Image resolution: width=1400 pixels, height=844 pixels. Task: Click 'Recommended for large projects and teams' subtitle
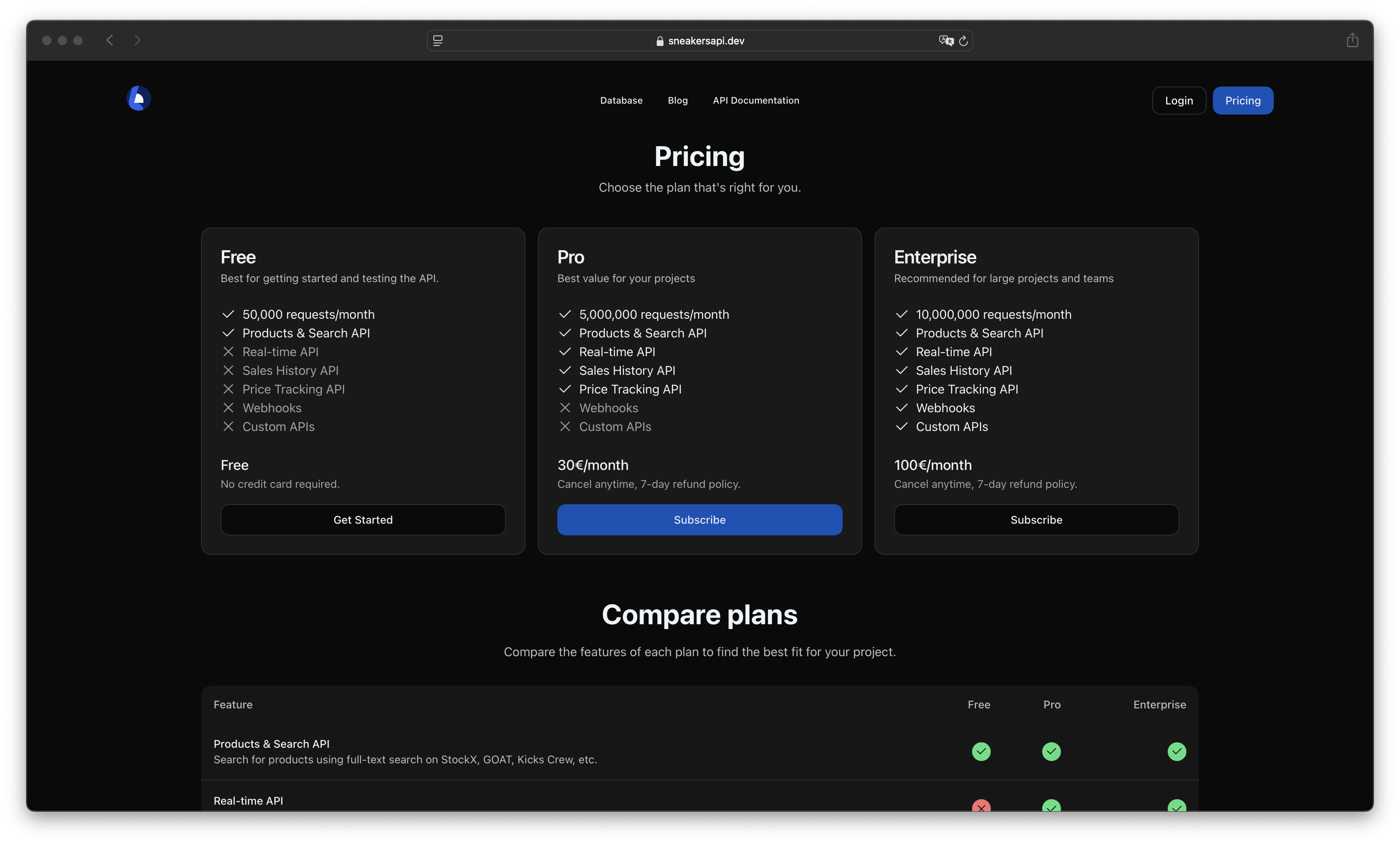[x=1003, y=278]
